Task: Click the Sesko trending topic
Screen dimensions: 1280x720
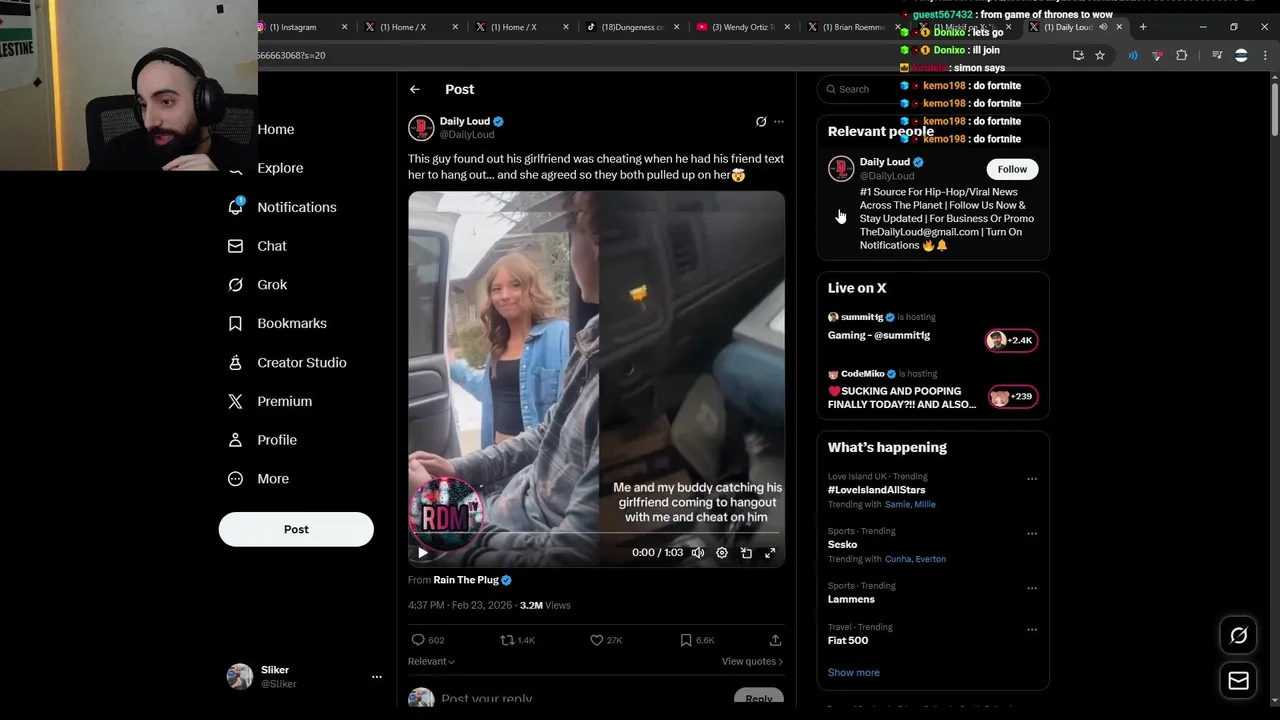Action: [842, 545]
